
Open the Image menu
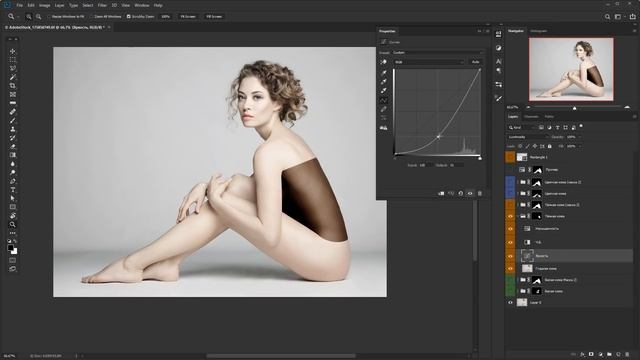(44, 5)
